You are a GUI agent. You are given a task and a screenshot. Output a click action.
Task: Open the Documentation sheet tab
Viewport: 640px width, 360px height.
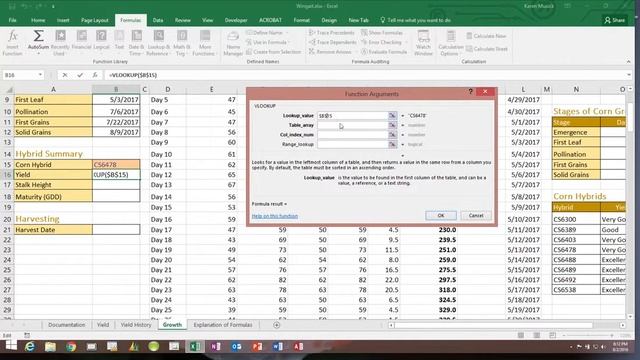[x=67, y=325]
